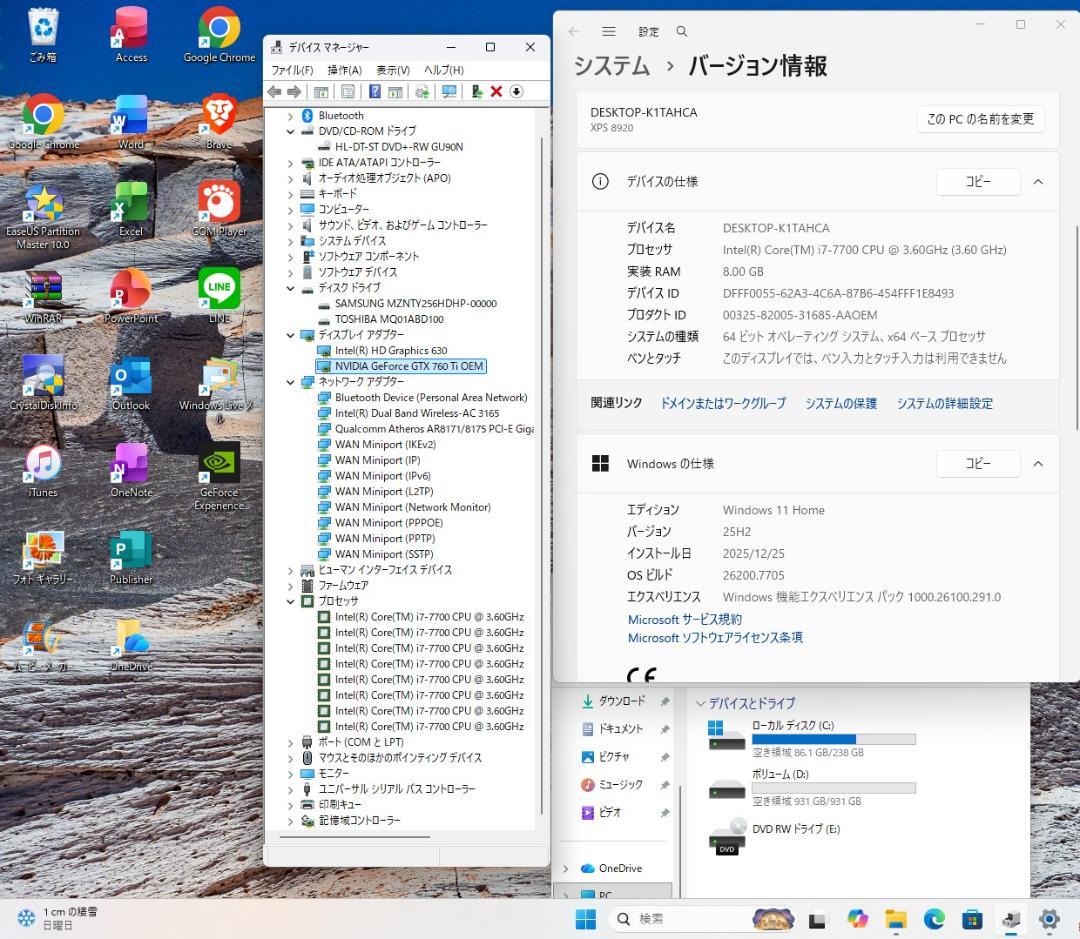Viewport: 1080px width, 939px height.
Task: Click Scan for hardware changes monitor icon
Action: pyautogui.click(x=449, y=92)
